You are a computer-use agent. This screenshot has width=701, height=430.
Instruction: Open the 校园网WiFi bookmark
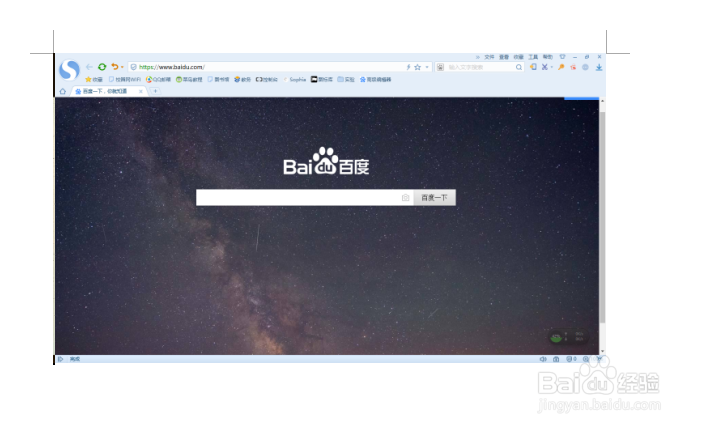click(125, 80)
